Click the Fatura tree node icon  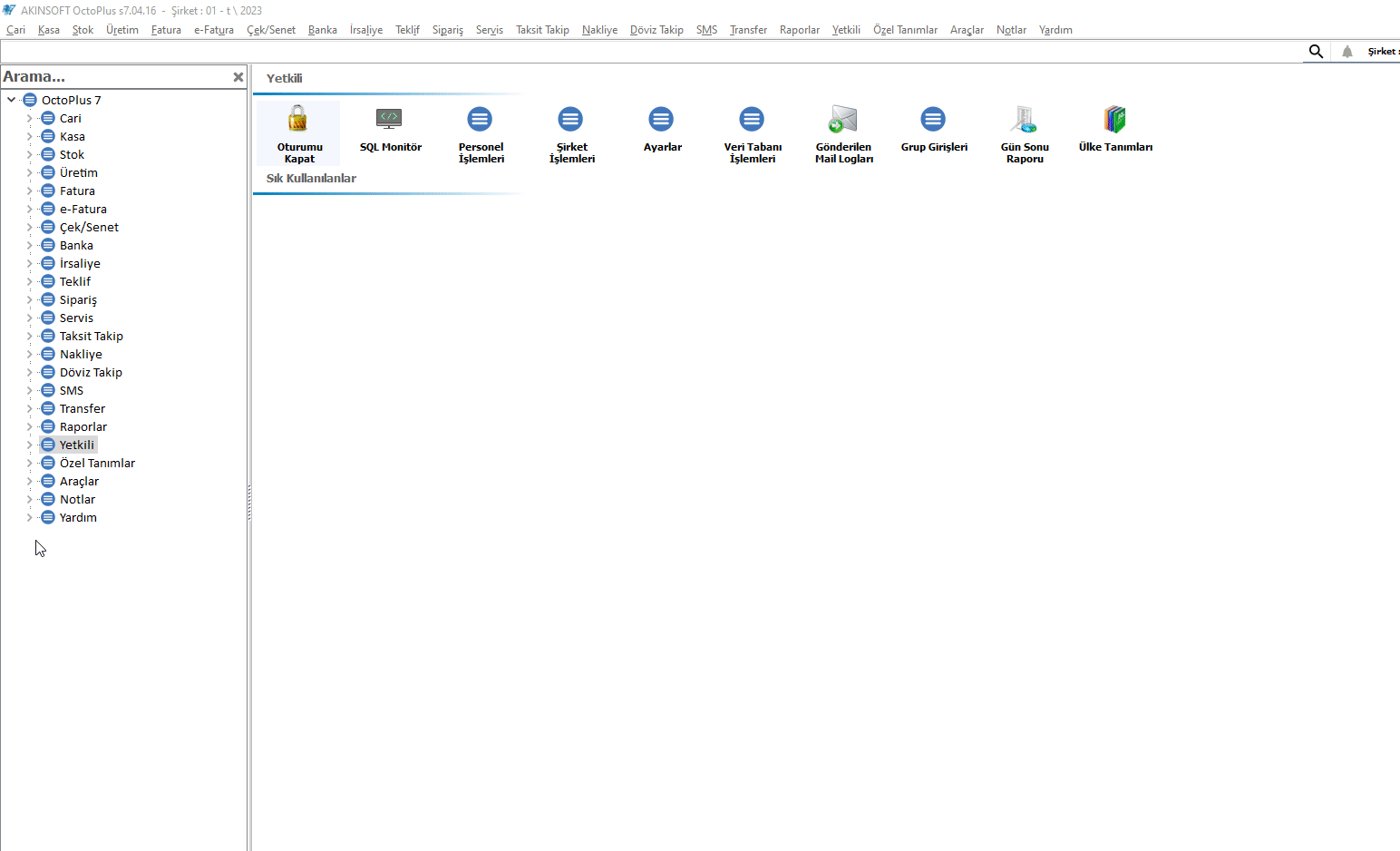[x=48, y=191]
